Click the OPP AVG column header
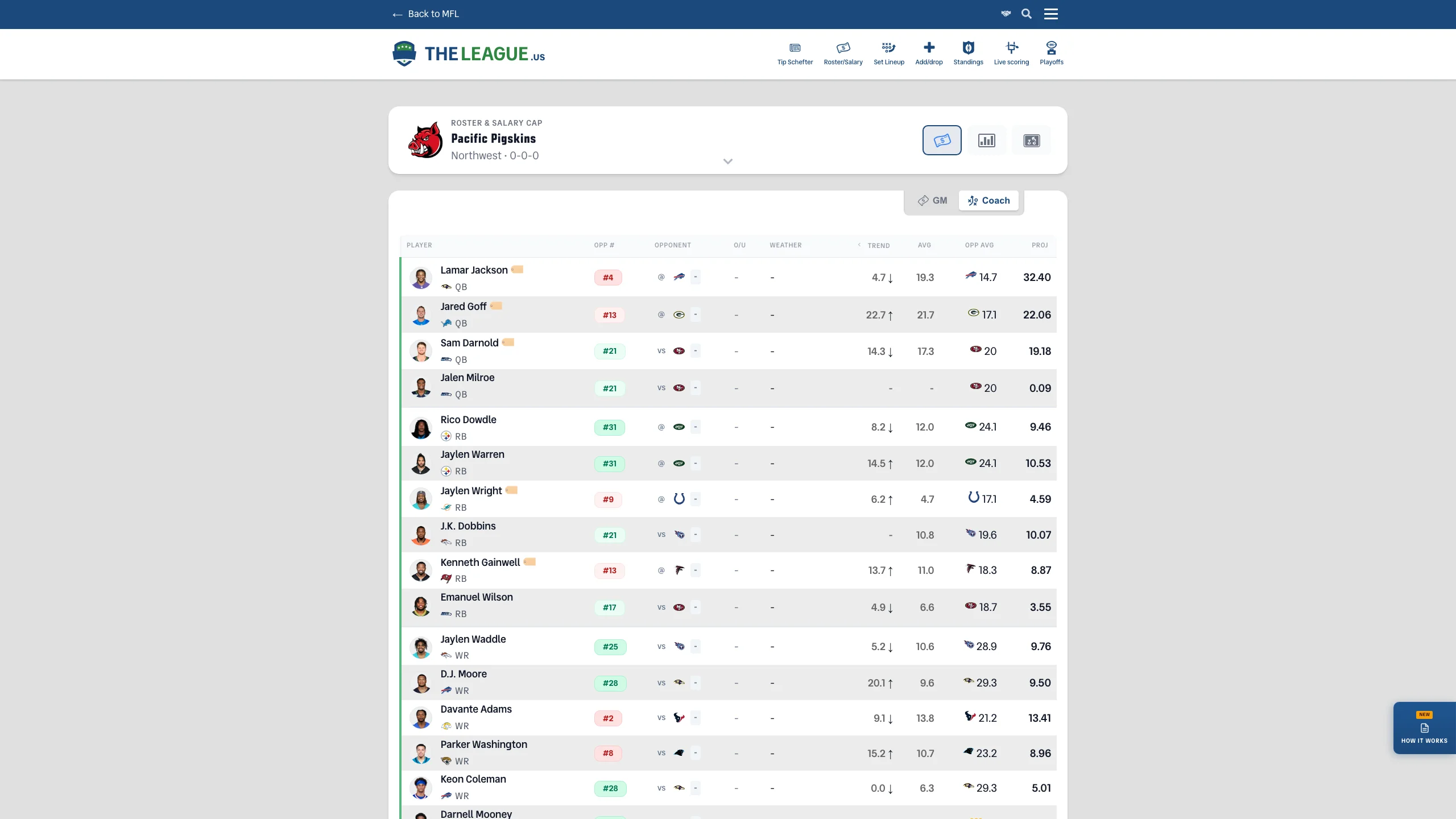 point(979,245)
